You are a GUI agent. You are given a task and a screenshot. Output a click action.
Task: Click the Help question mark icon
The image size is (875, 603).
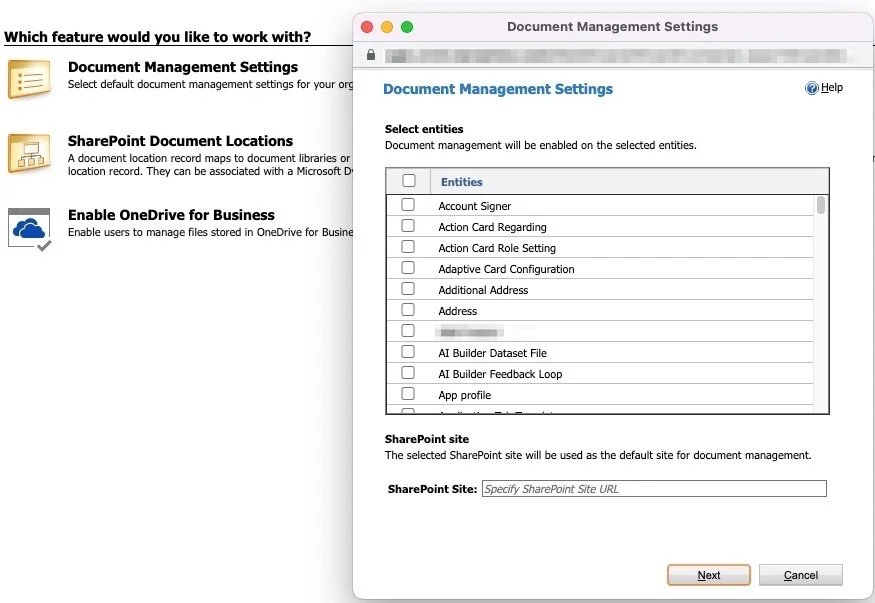811,88
